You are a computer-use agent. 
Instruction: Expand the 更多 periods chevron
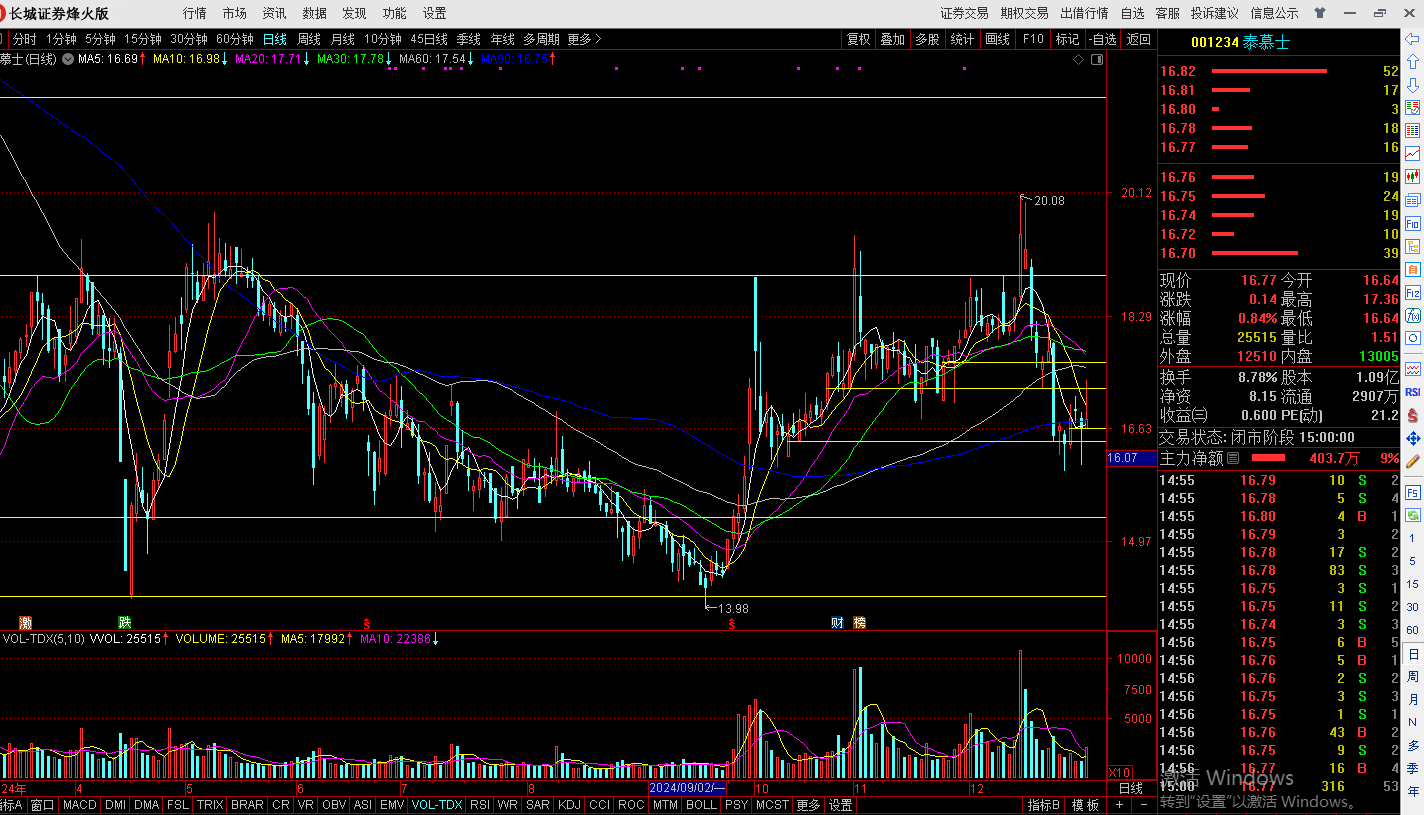585,39
